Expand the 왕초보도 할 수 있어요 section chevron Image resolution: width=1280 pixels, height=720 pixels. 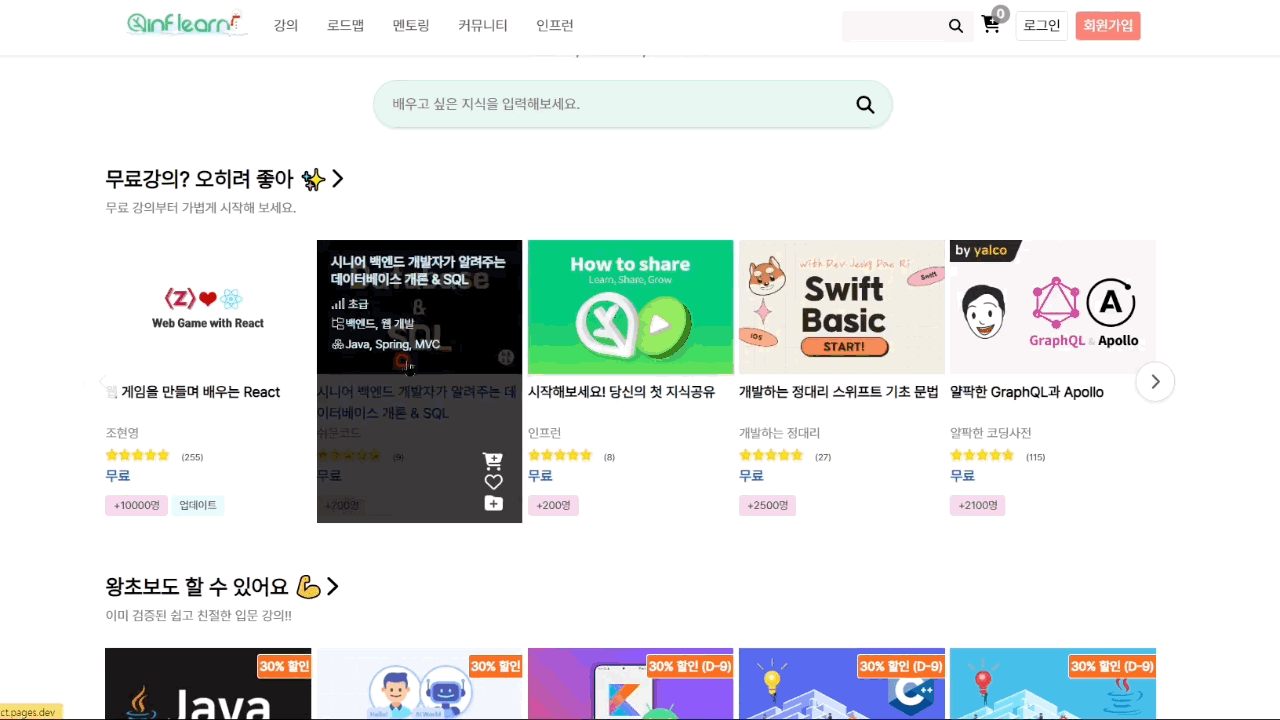pyautogui.click(x=333, y=587)
